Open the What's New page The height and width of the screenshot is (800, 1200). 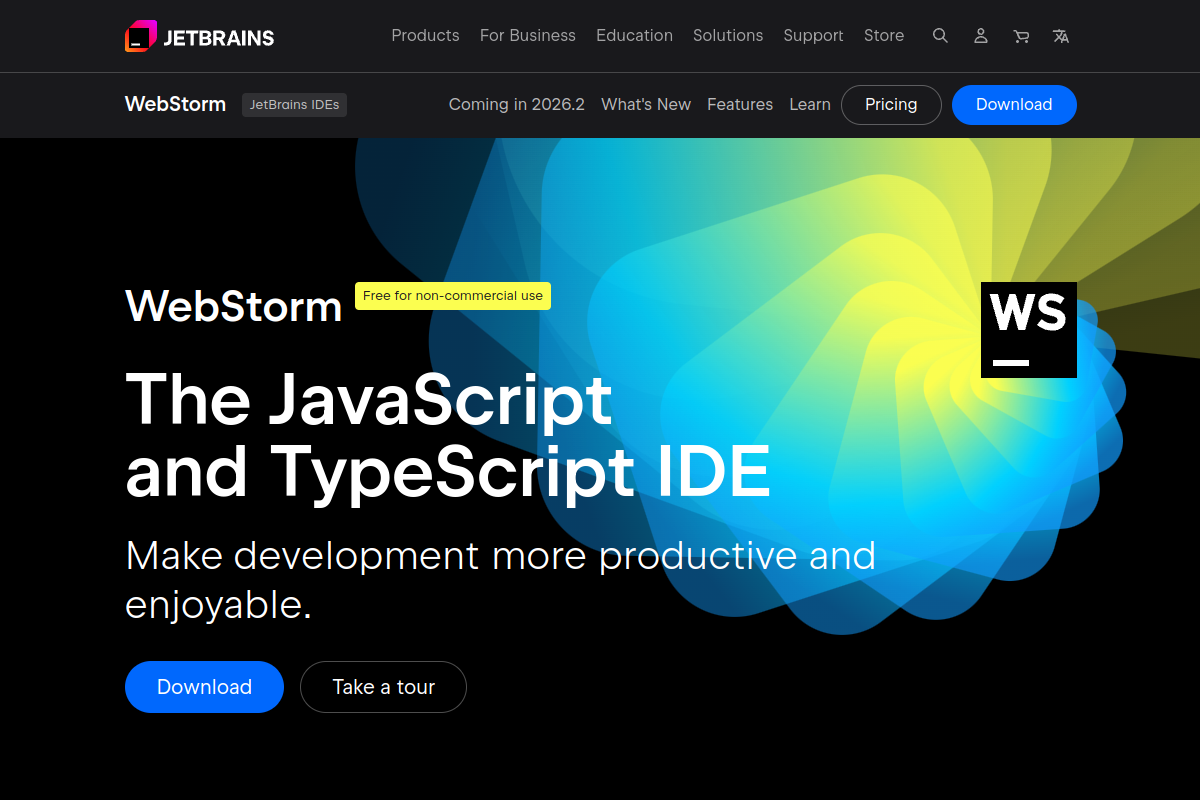coord(646,104)
